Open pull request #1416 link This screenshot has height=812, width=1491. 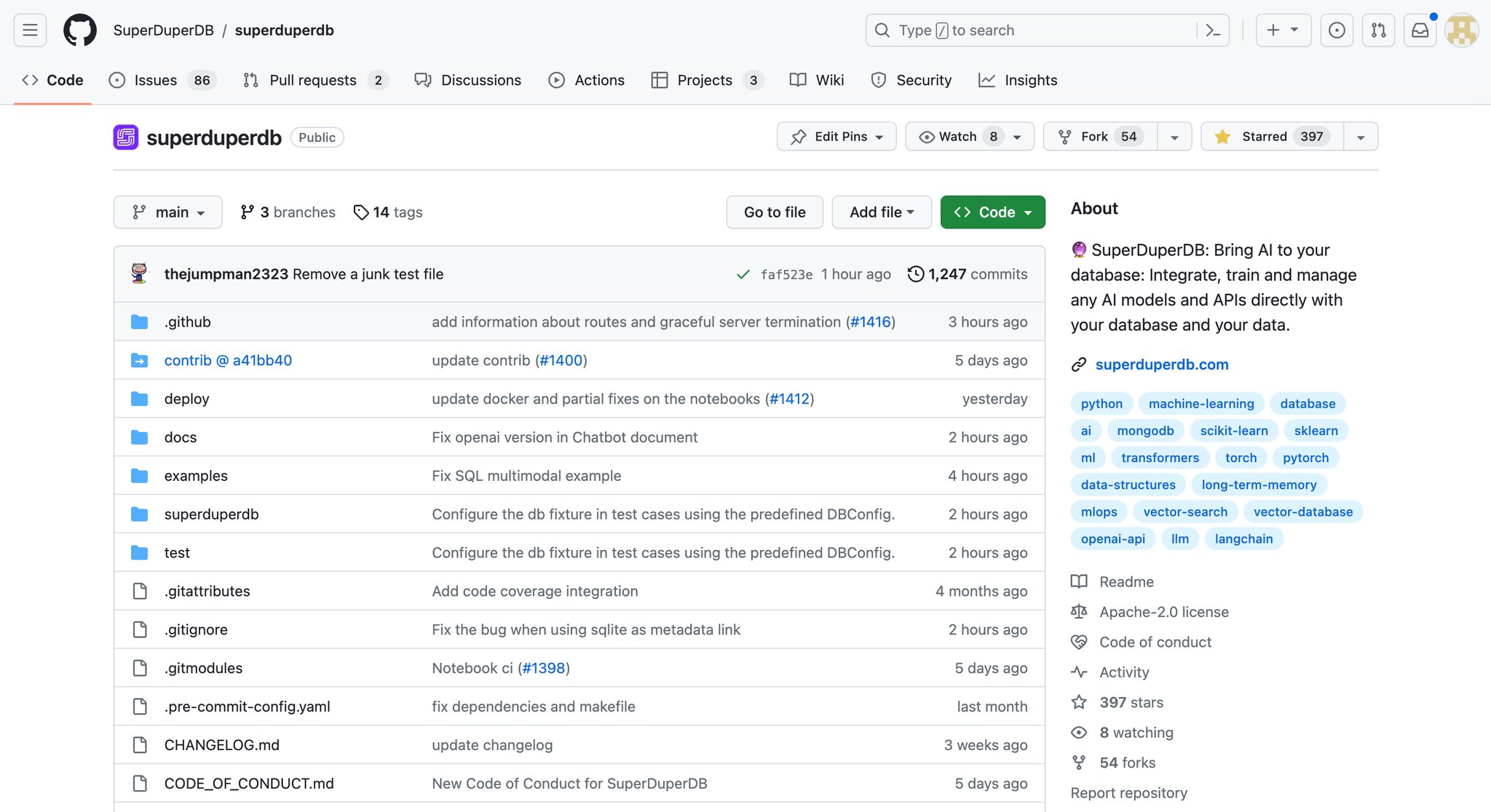point(871,322)
